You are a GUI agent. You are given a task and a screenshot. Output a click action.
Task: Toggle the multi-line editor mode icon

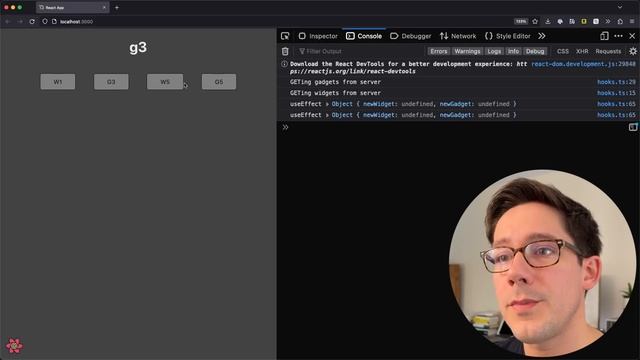coord(633,127)
